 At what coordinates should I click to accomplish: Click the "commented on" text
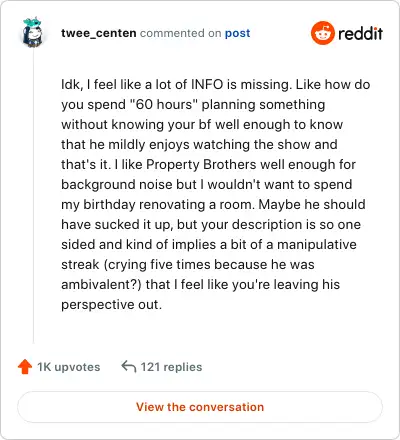point(180,33)
